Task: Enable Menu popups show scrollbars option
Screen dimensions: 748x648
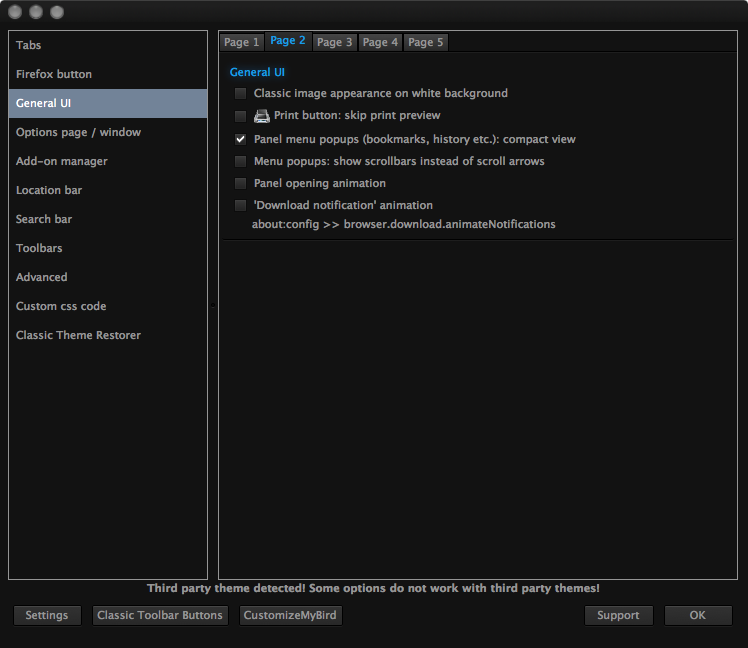Action: [240, 161]
